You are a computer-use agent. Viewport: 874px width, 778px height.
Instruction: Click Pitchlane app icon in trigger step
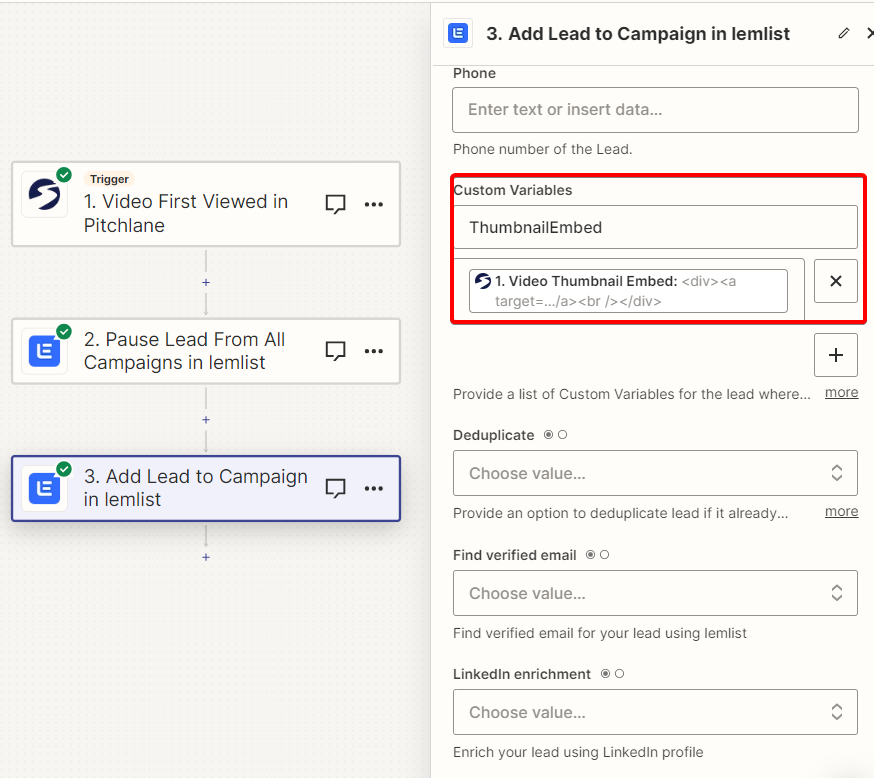pyautogui.click(x=45, y=194)
